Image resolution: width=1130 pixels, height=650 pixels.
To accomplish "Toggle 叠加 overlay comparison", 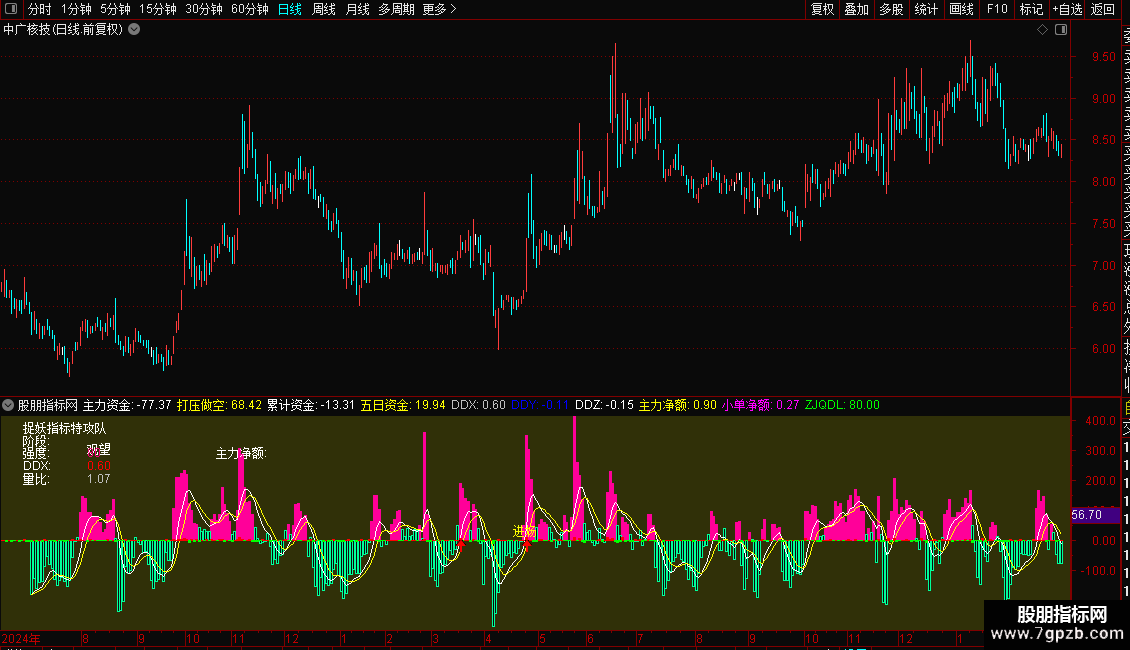I will click(856, 10).
